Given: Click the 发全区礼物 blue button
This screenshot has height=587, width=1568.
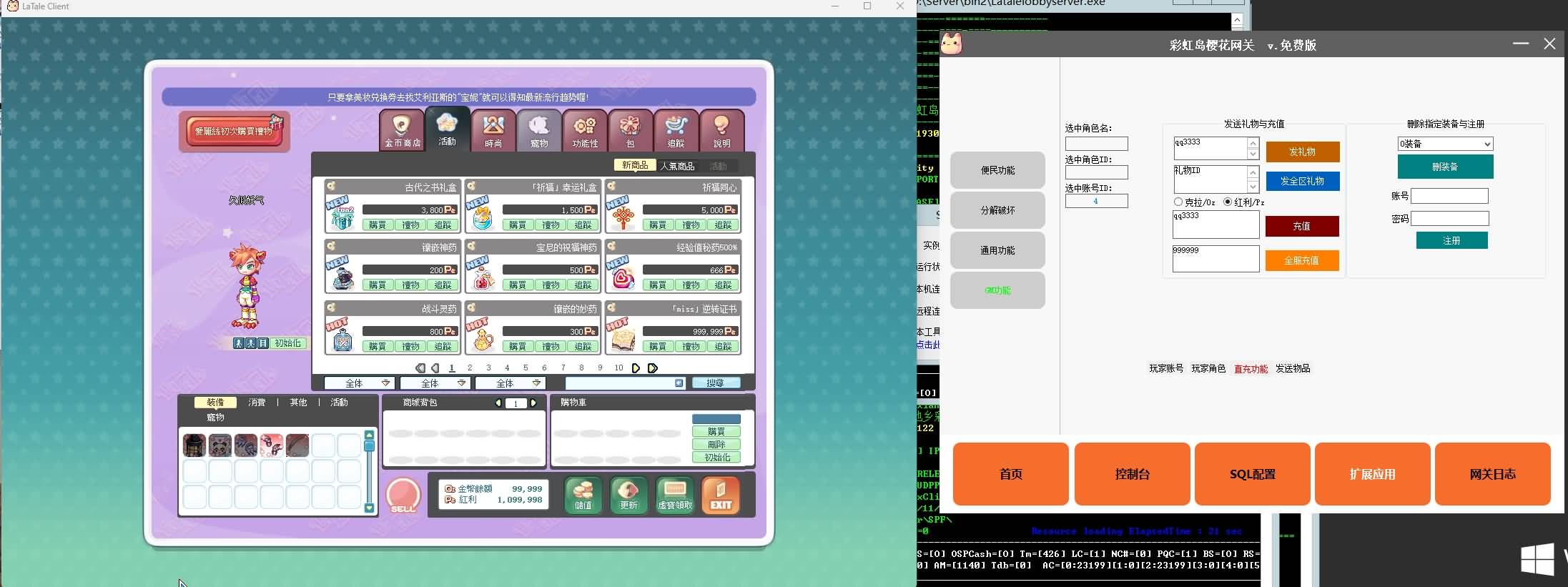Looking at the screenshot, I should 1302,181.
